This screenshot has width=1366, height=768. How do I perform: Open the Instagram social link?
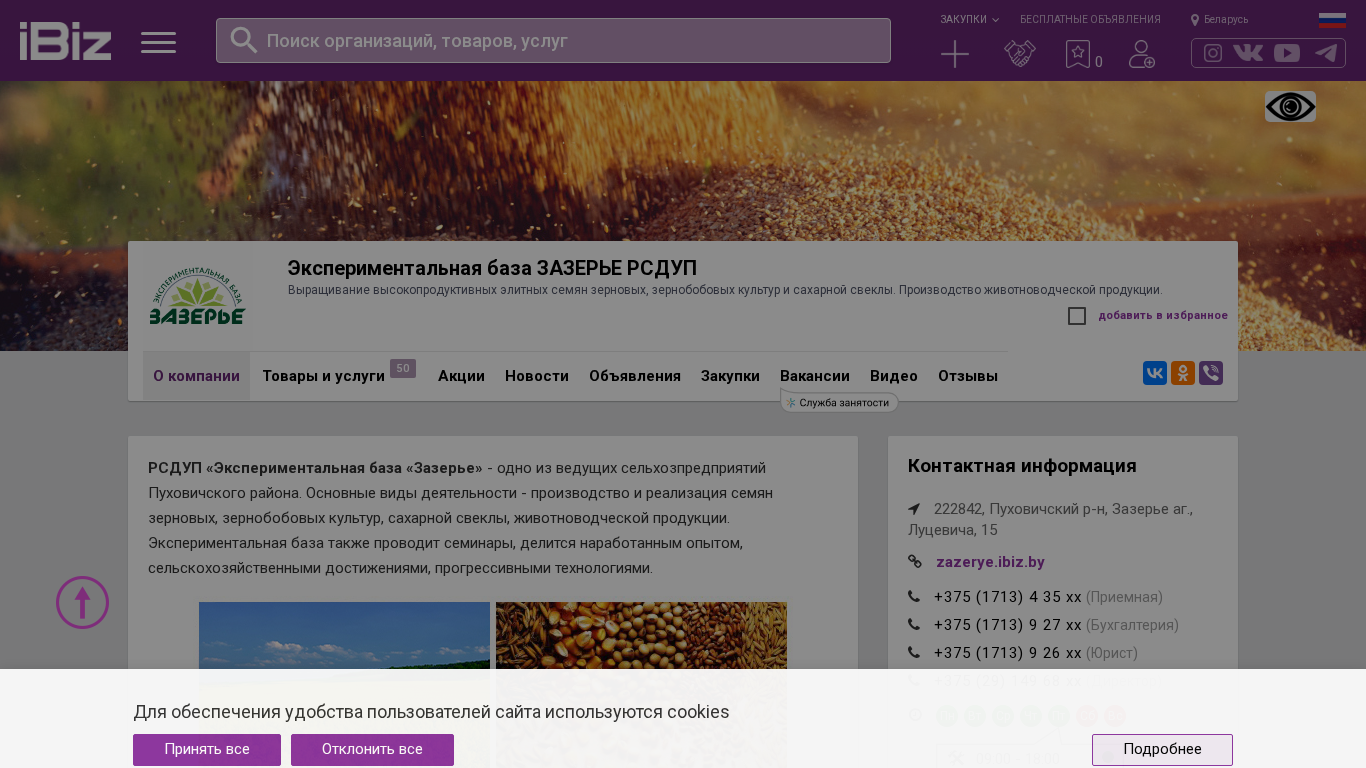(x=1213, y=53)
